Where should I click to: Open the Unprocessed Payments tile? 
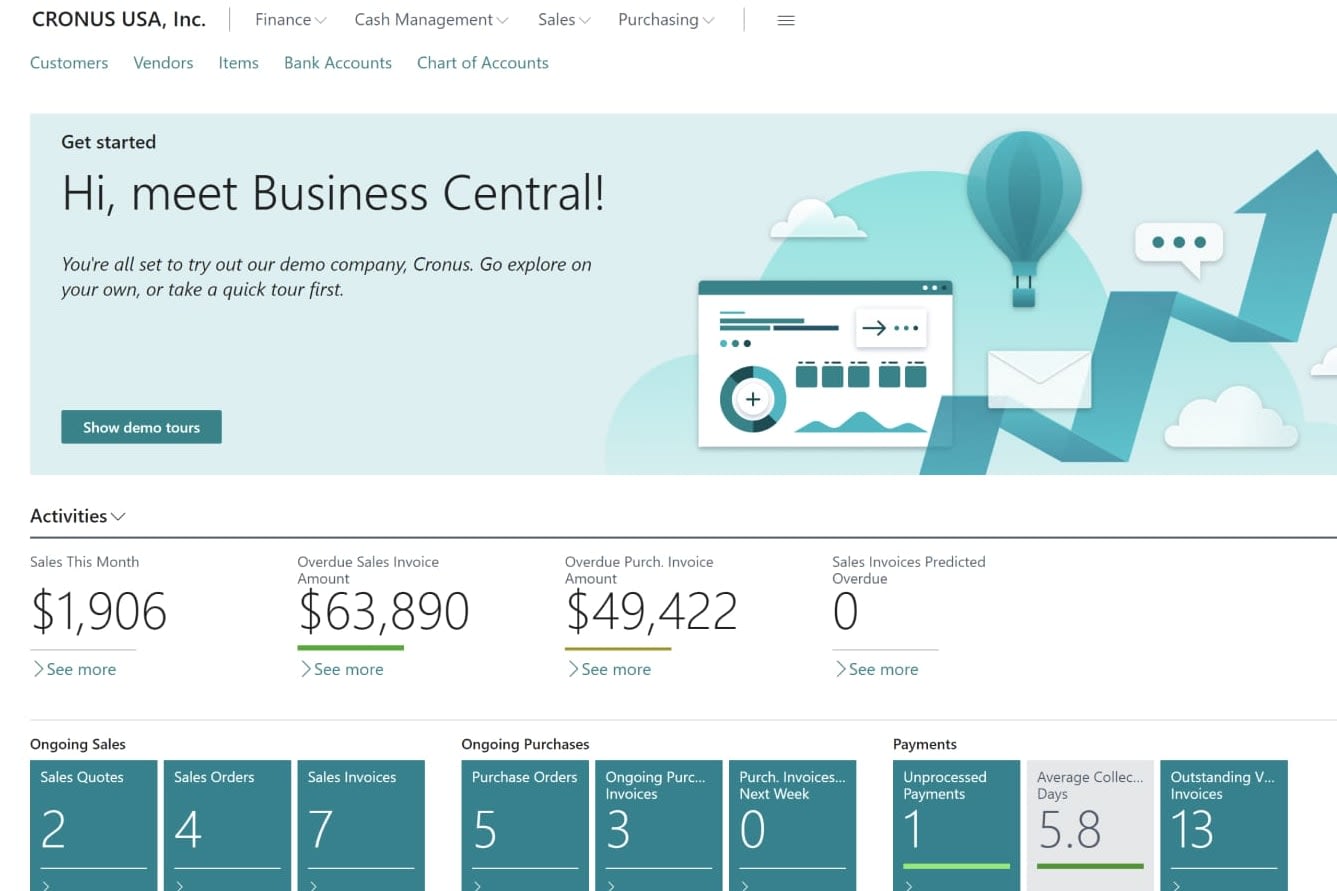pos(957,826)
